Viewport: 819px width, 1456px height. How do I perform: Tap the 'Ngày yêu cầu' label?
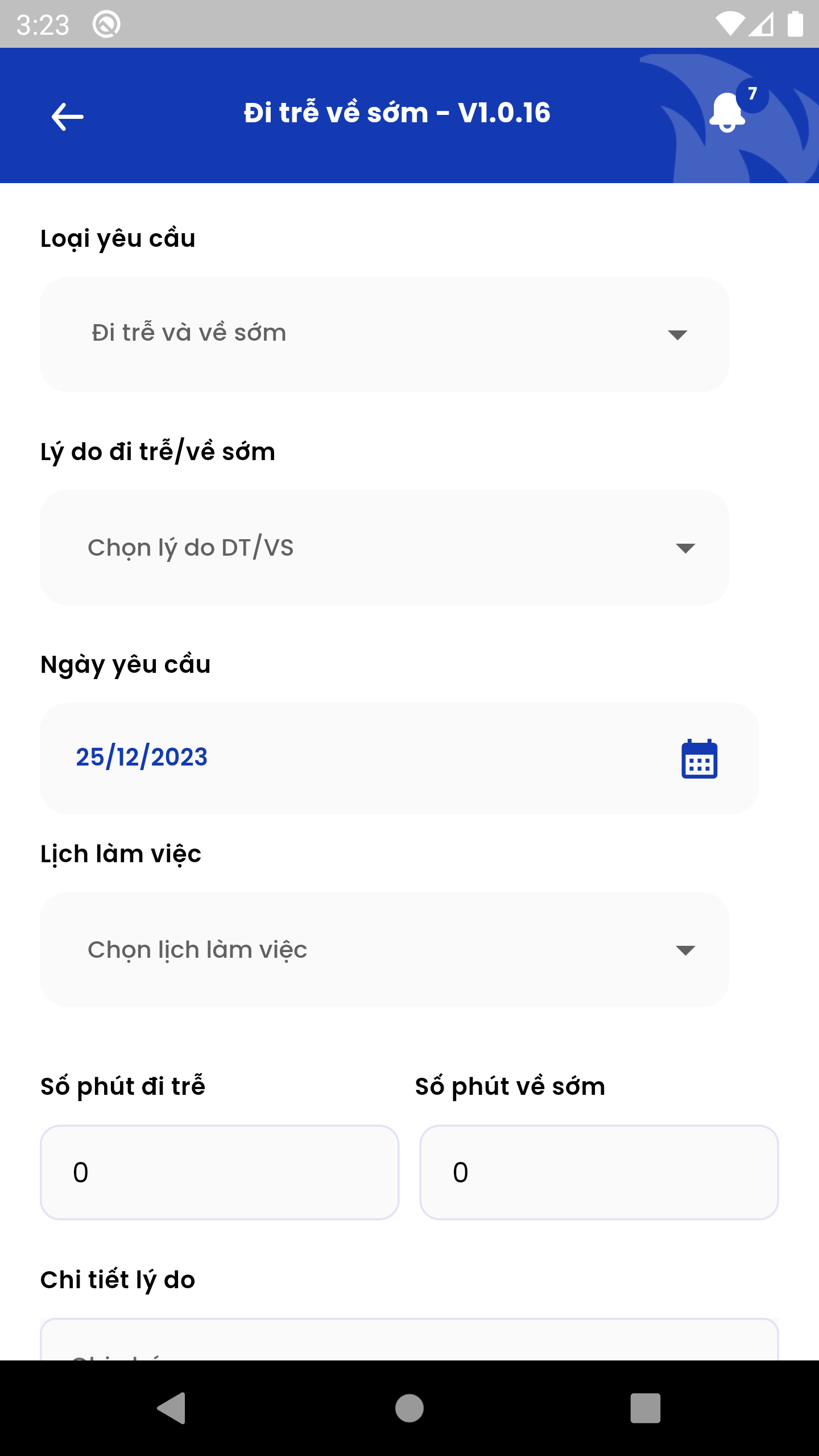[126, 664]
